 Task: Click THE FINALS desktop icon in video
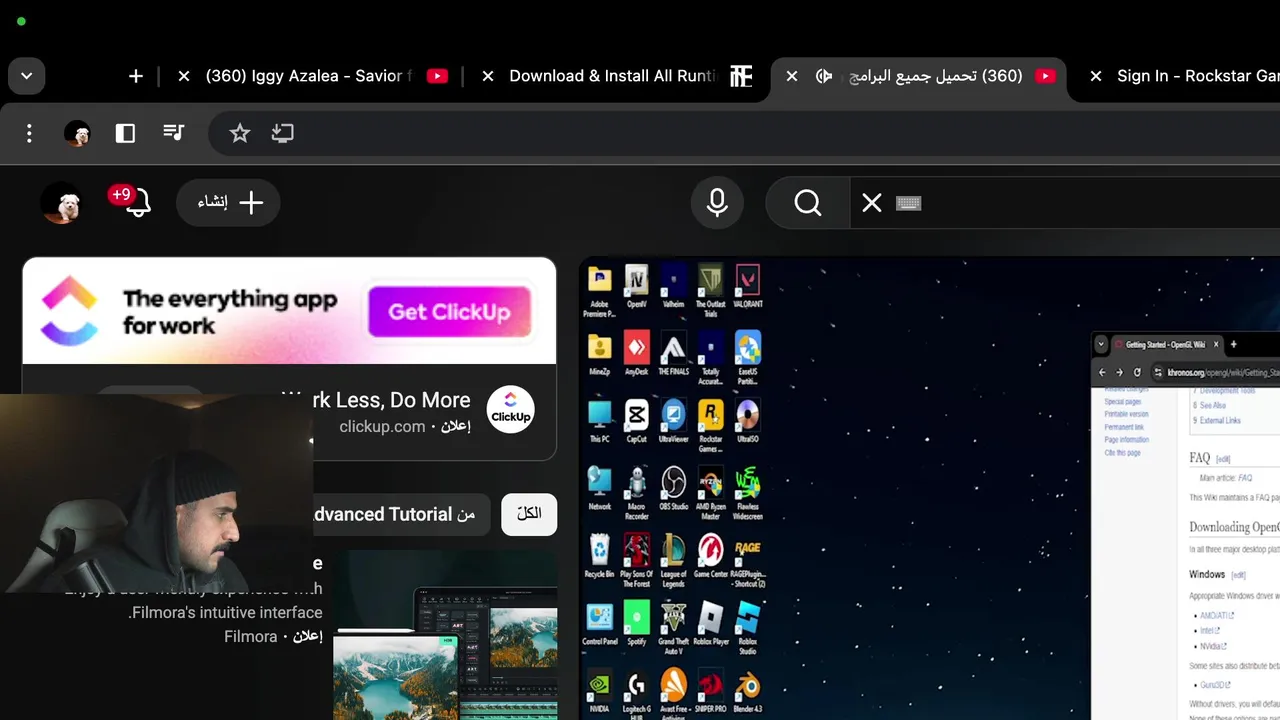point(673,354)
